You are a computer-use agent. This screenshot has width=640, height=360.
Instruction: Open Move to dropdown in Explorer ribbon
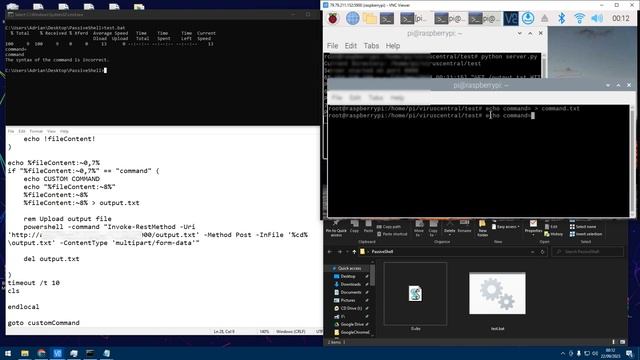pos(419,229)
